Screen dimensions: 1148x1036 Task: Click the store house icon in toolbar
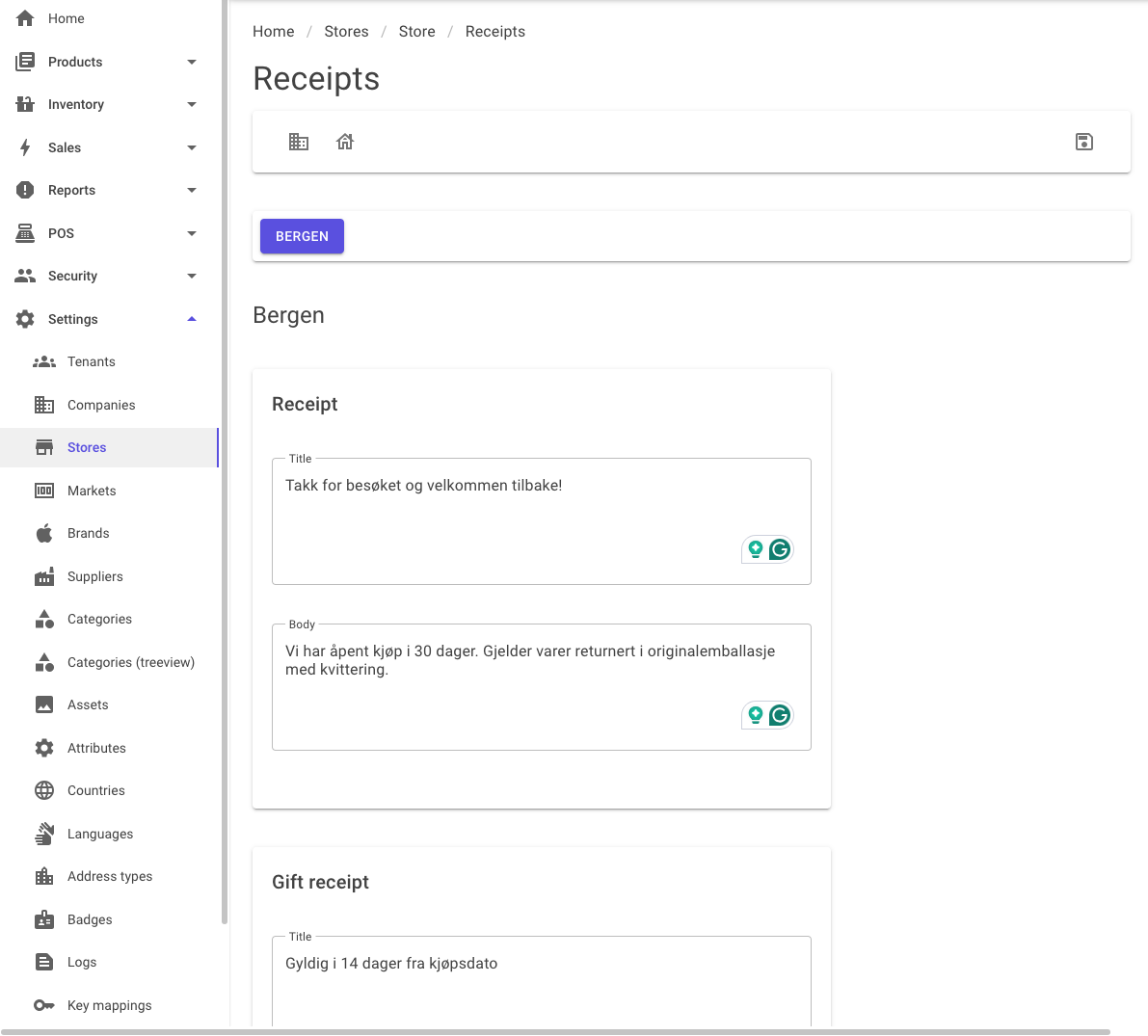tap(345, 142)
